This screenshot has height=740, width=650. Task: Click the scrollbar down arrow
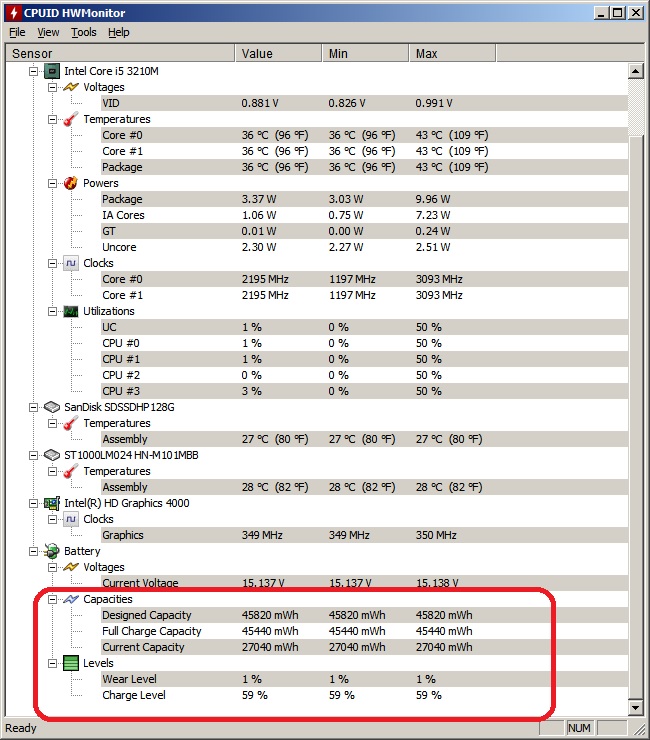636,707
